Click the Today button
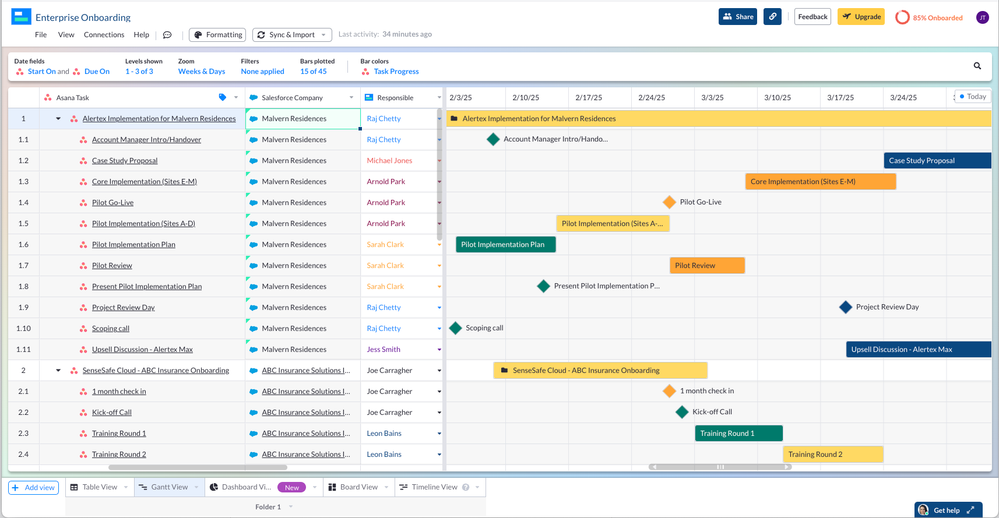This screenshot has height=518, width=999. coord(973,96)
